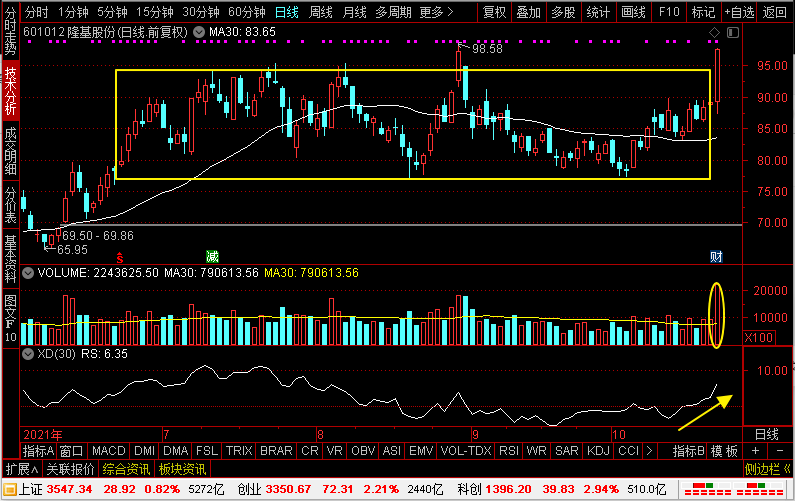The width and height of the screenshot is (795, 501).
Task: Click the green 减 marker on chart
Action: click(x=211, y=256)
